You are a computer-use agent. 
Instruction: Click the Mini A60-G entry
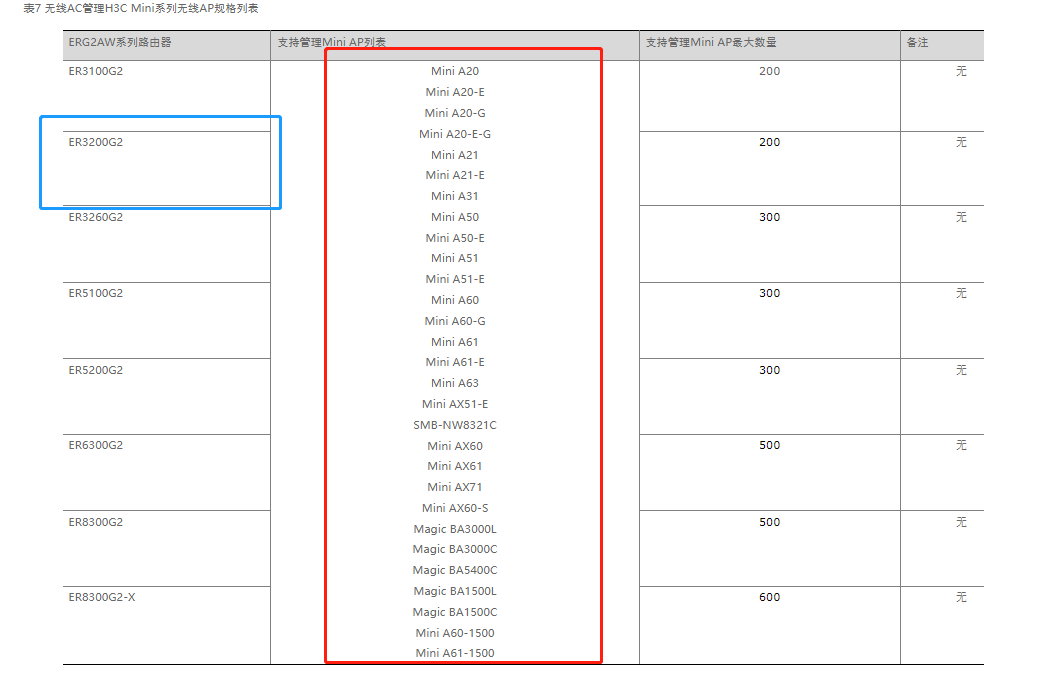(x=455, y=321)
